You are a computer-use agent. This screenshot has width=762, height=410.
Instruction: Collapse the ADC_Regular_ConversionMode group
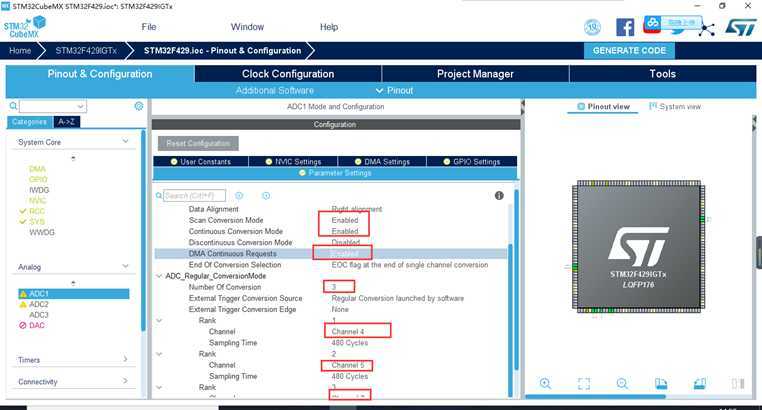[159, 276]
